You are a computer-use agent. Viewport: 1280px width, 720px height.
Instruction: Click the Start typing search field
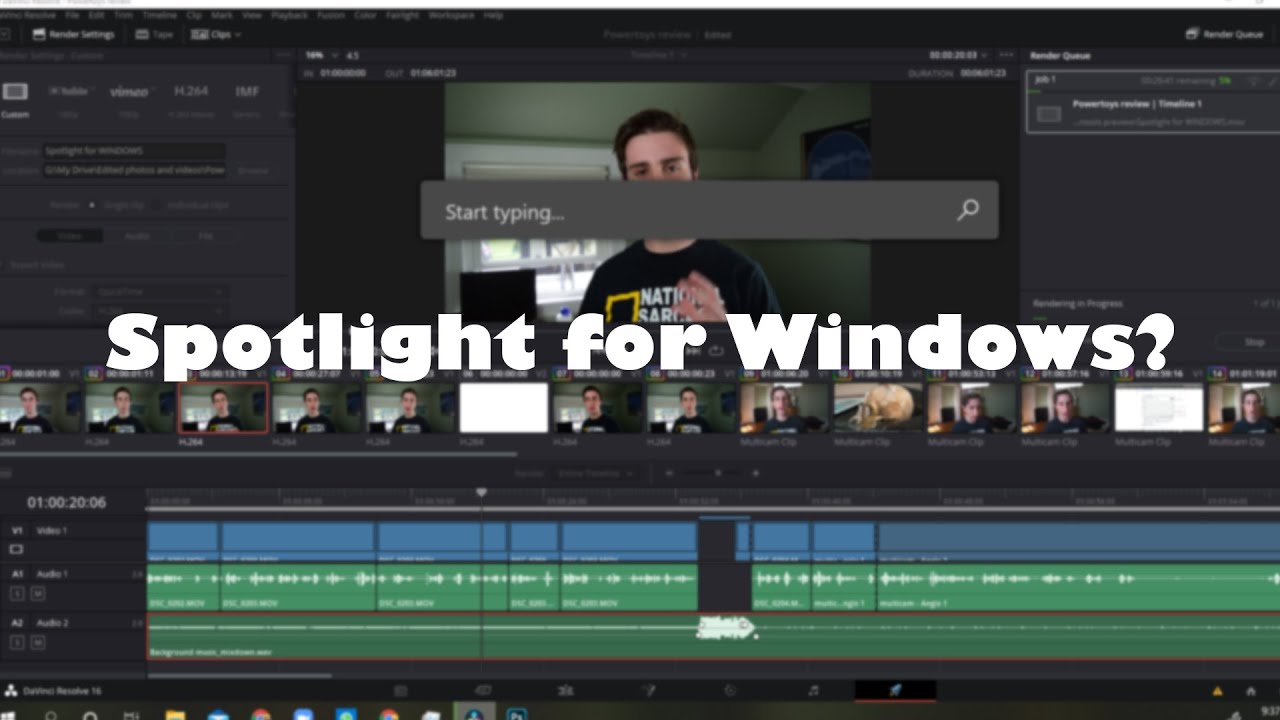709,210
